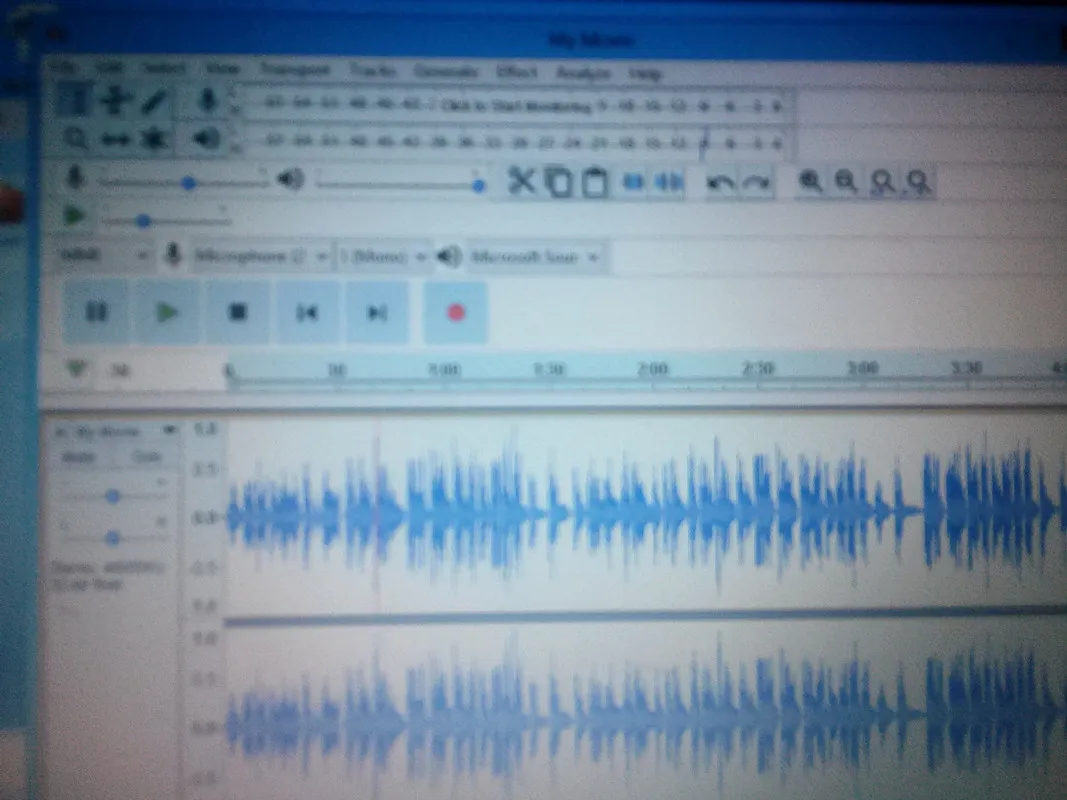Screen dimensions: 1067x800
Task: Click the 2:00 mark on the timeline ruler
Action: (653, 368)
